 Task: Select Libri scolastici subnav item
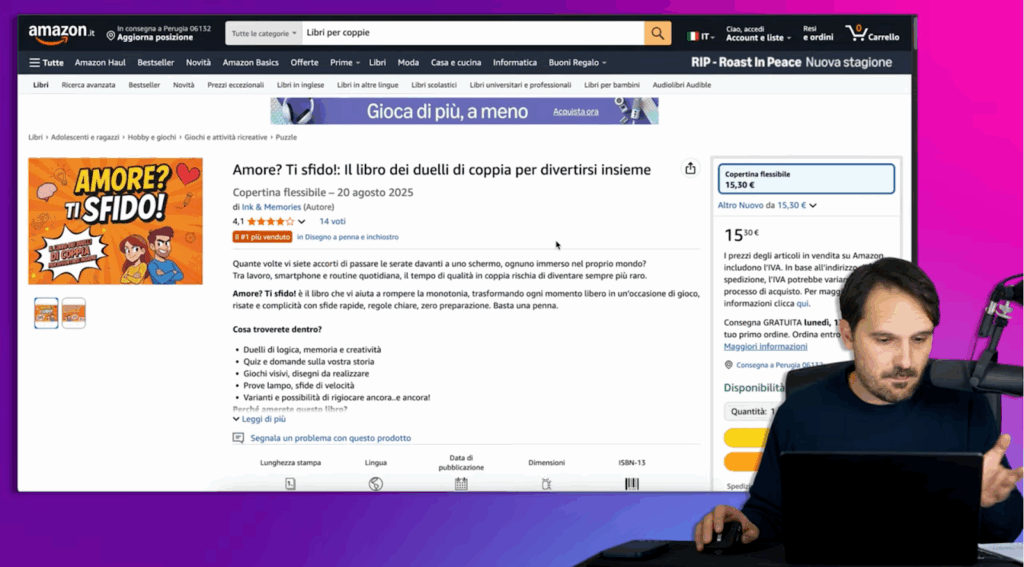[434, 85]
